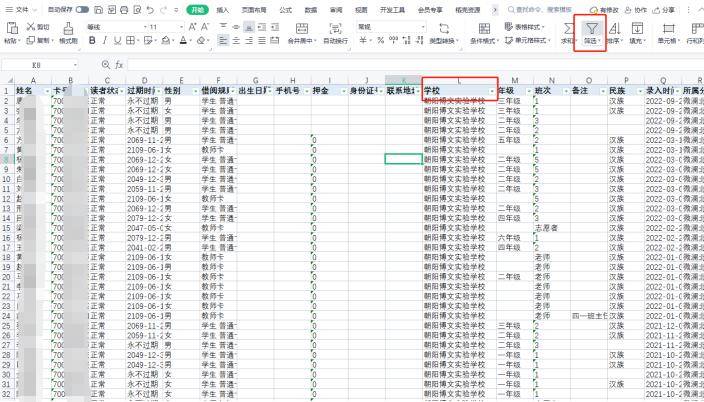
Task: Toggle underline formatting
Action: click(118, 42)
